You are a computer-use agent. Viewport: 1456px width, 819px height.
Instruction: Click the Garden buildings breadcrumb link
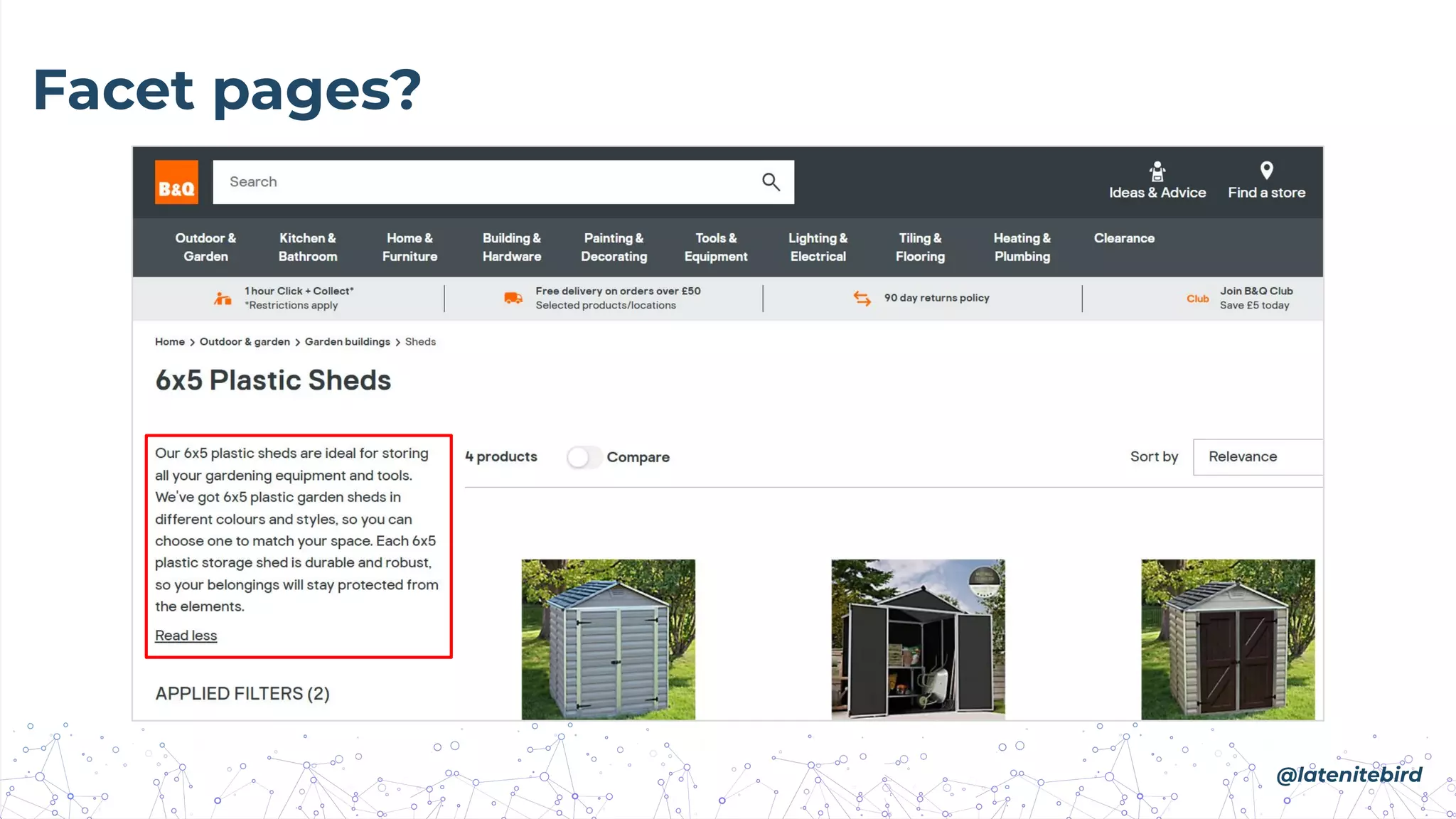[347, 342]
